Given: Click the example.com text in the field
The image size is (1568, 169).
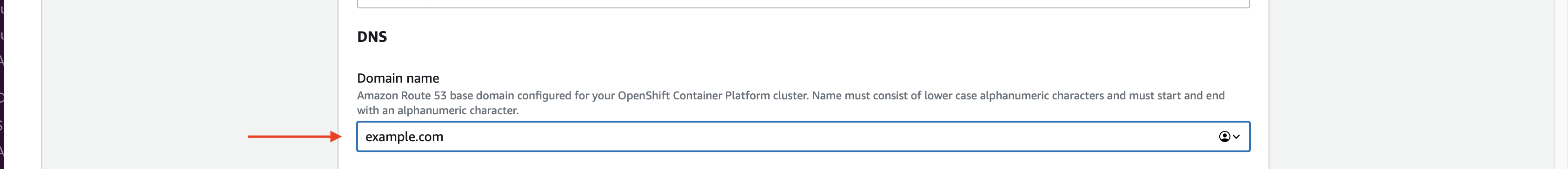Looking at the screenshot, I should pyautogui.click(x=404, y=137).
